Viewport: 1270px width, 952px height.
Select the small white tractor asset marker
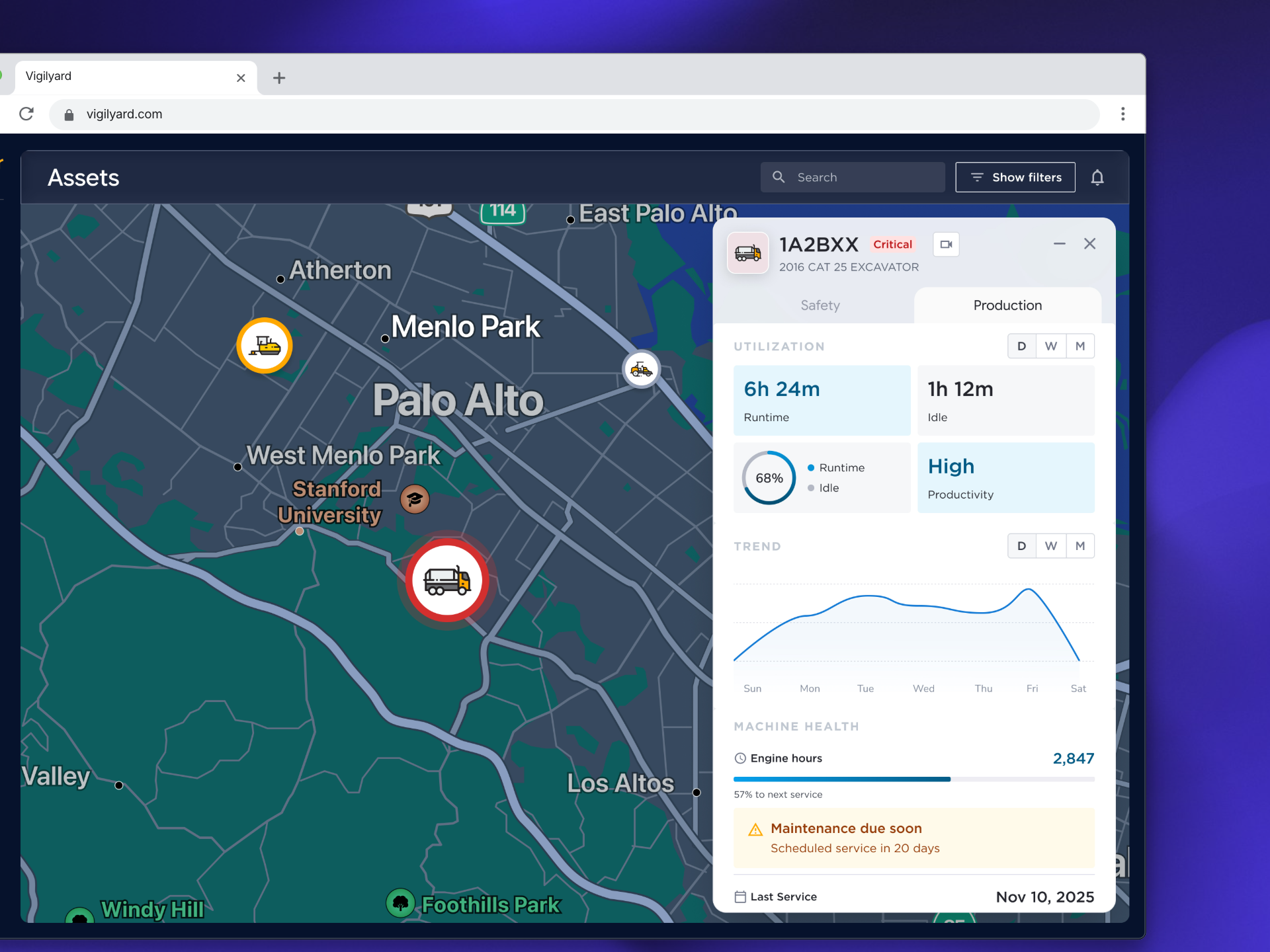point(641,369)
